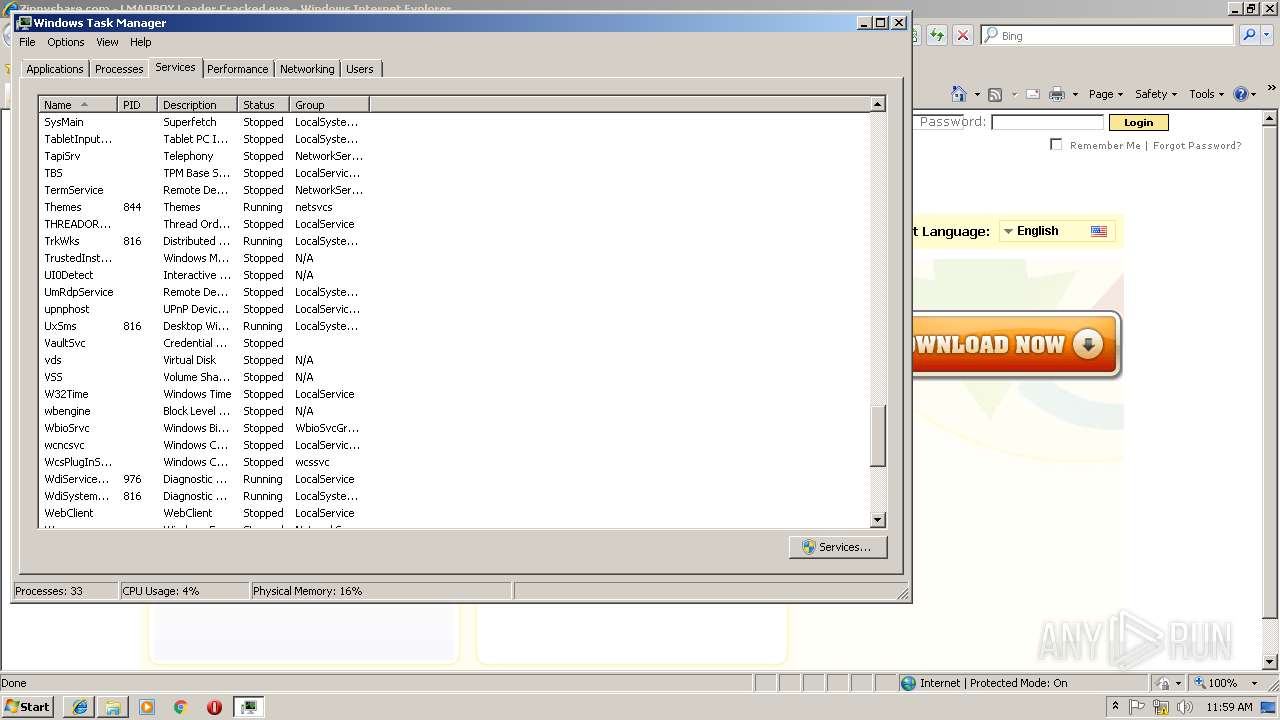Click the Task Manager title bar icon
Image resolution: width=1280 pixels, height=720 pixels.
[24, 22]
